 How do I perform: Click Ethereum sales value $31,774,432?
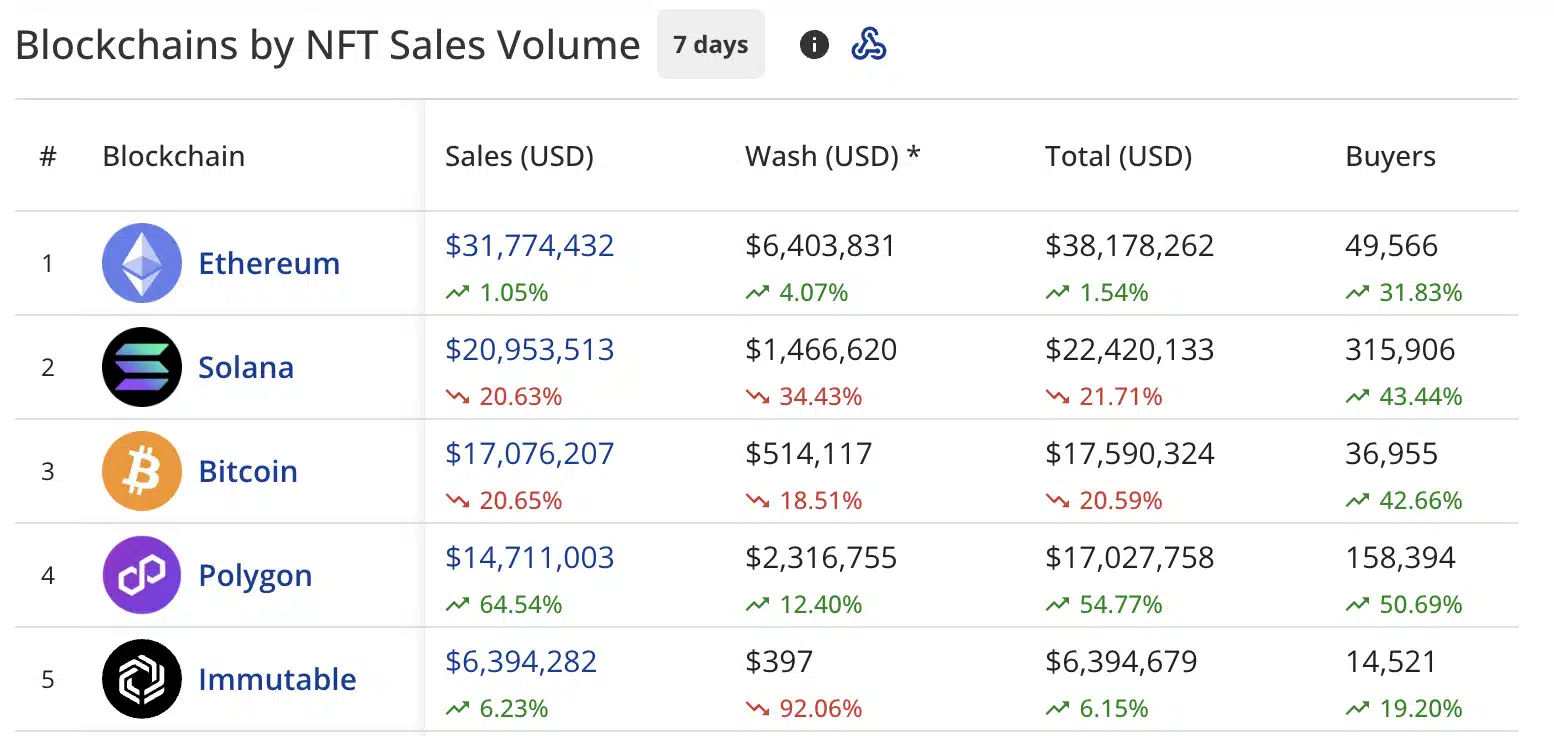pos(529,245)
